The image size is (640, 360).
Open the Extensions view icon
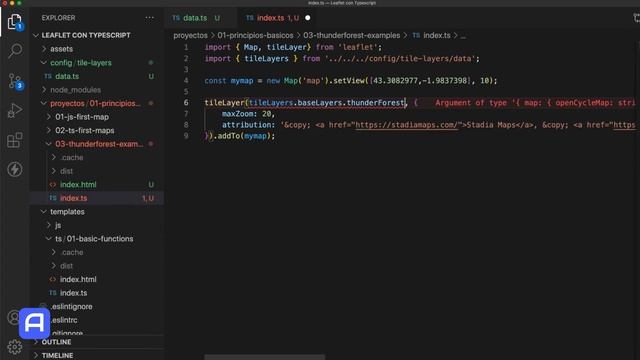tap(15, 140)
